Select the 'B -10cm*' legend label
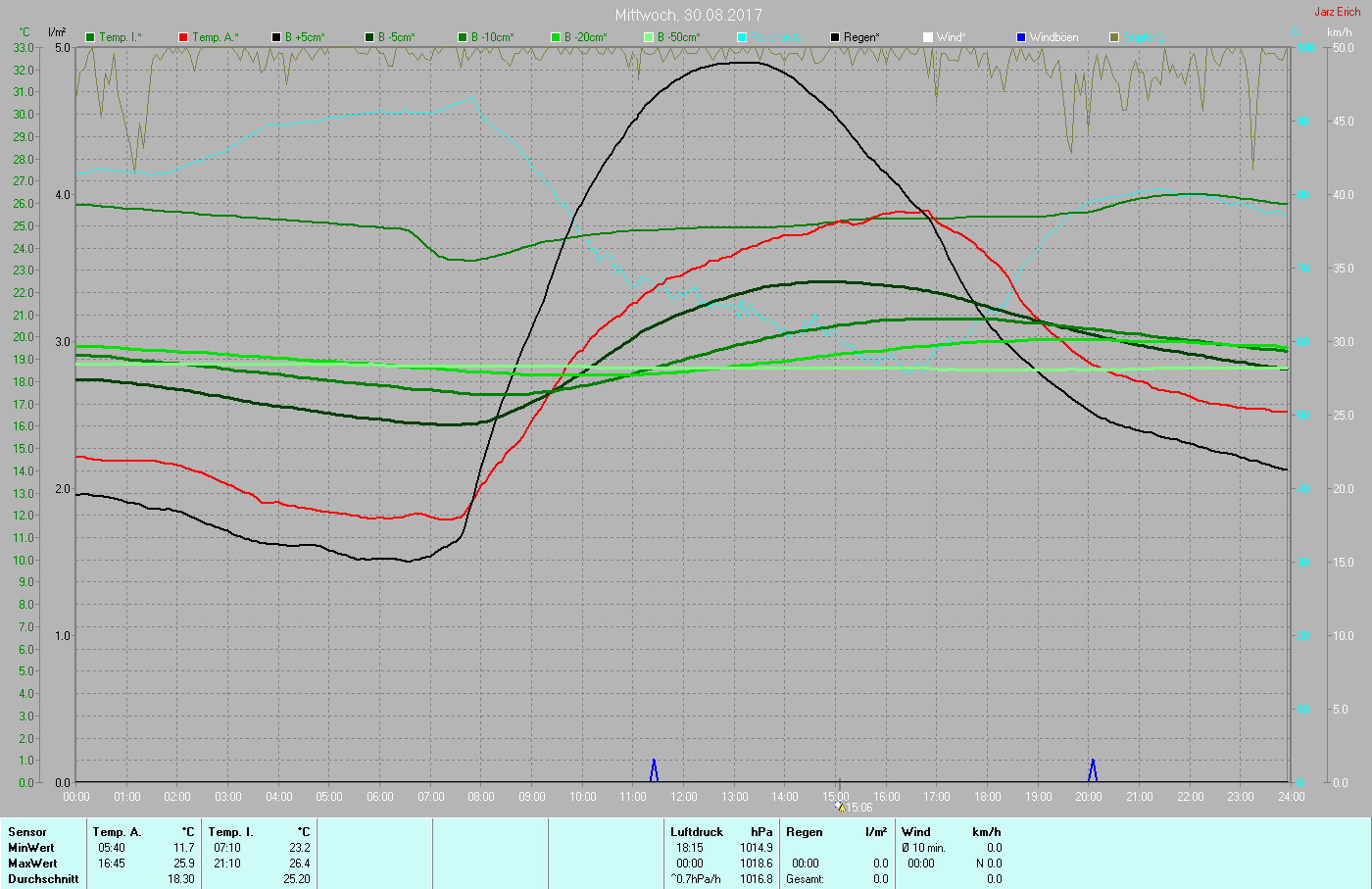The image size is (1372, 889). click(x=493, y=37)
